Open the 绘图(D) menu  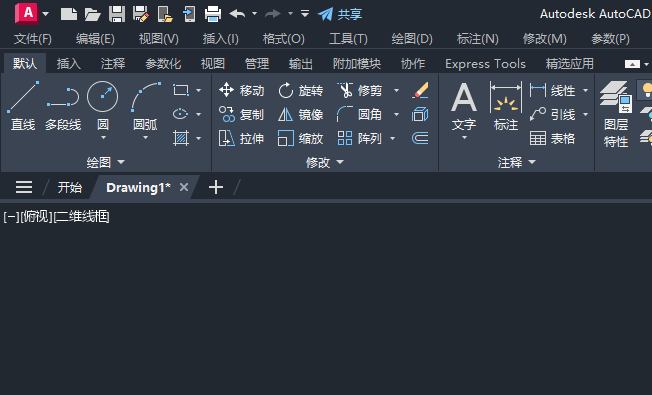pos(412,39)
